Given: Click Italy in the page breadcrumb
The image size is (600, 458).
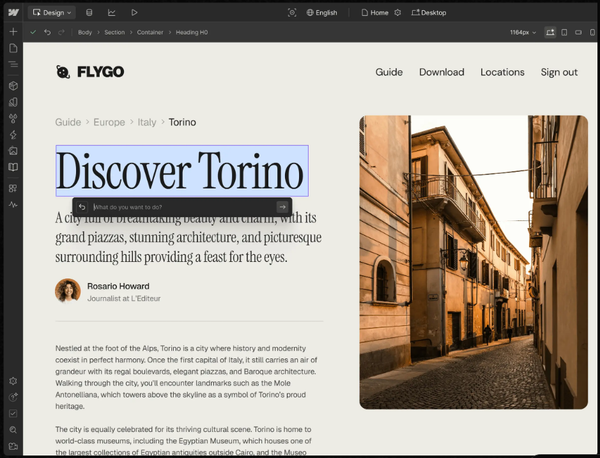Looking at the screenshot, I should tap(147, 122).
